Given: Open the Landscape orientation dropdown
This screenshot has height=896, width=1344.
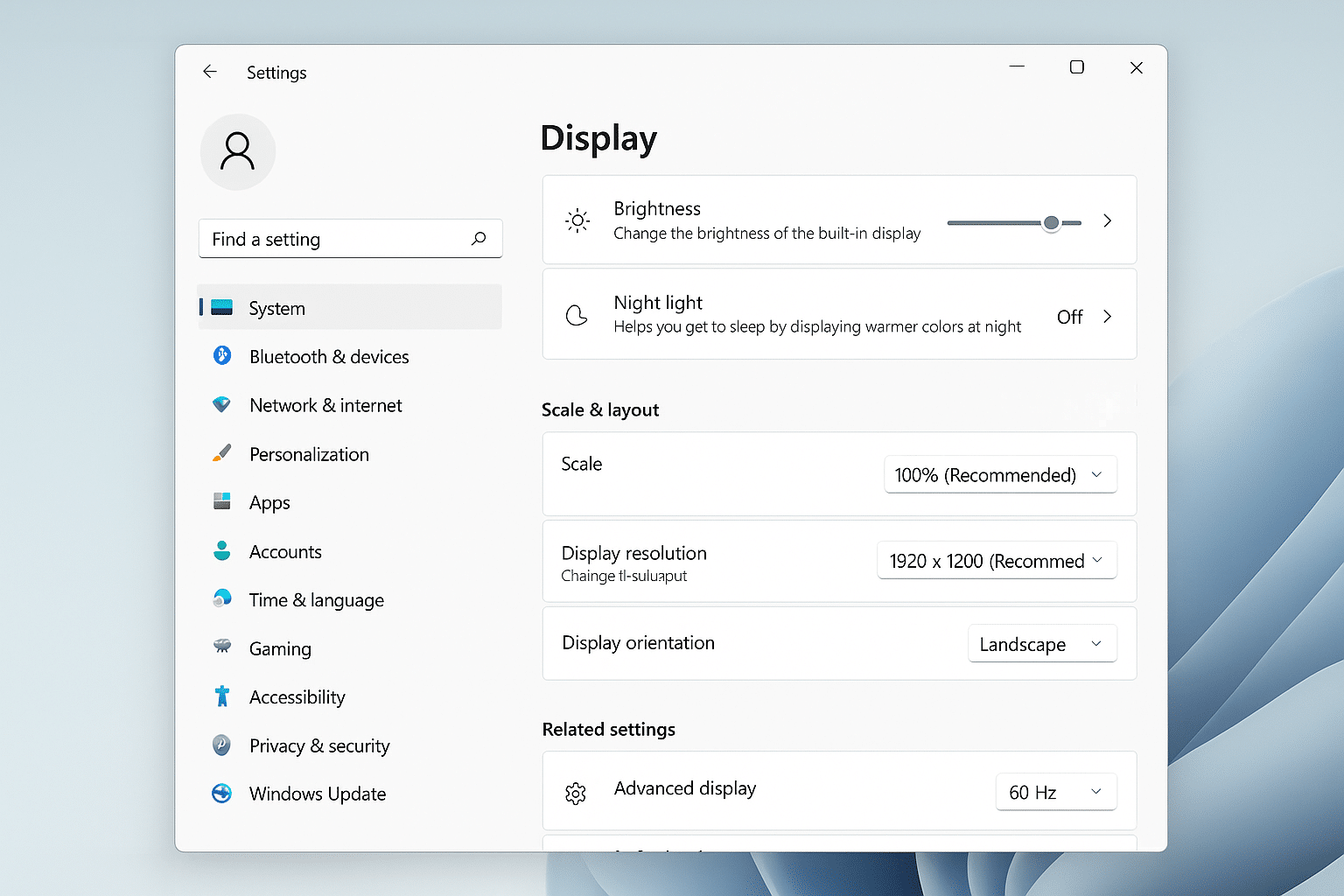Looking at the screenshot, I should (1042, 644).
